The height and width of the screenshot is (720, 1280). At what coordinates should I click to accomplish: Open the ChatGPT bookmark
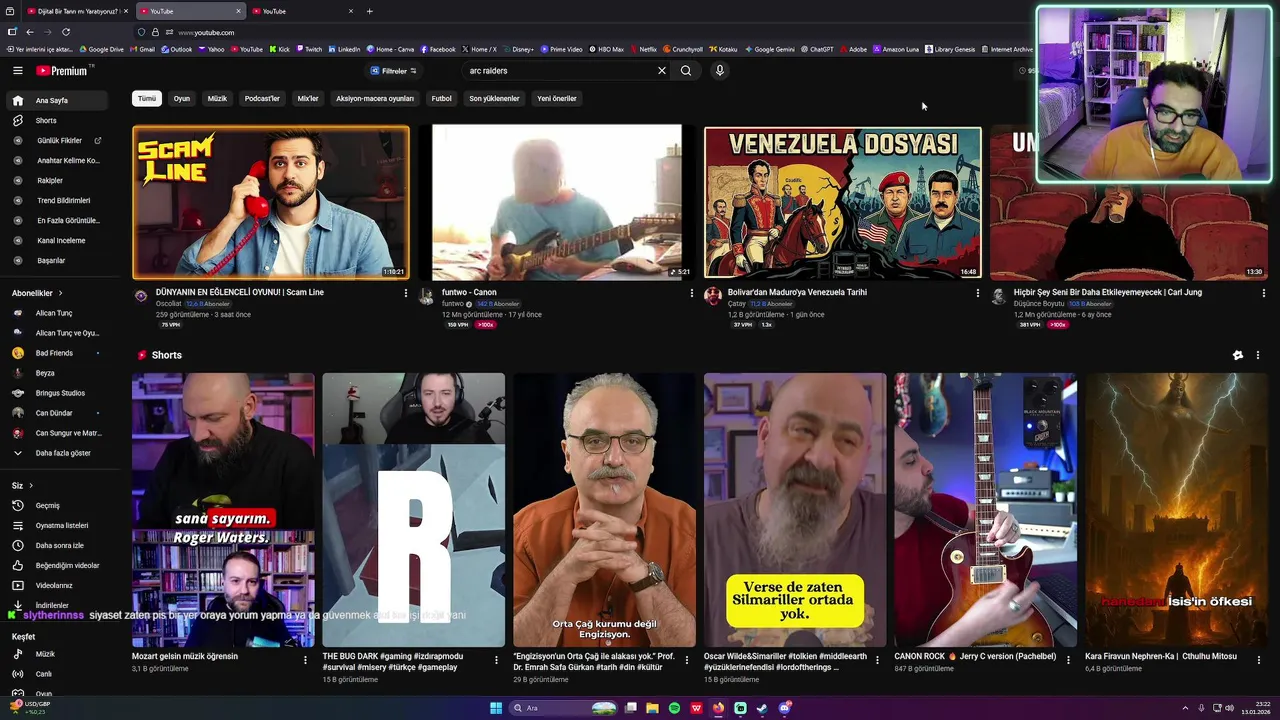click(817, 49)
